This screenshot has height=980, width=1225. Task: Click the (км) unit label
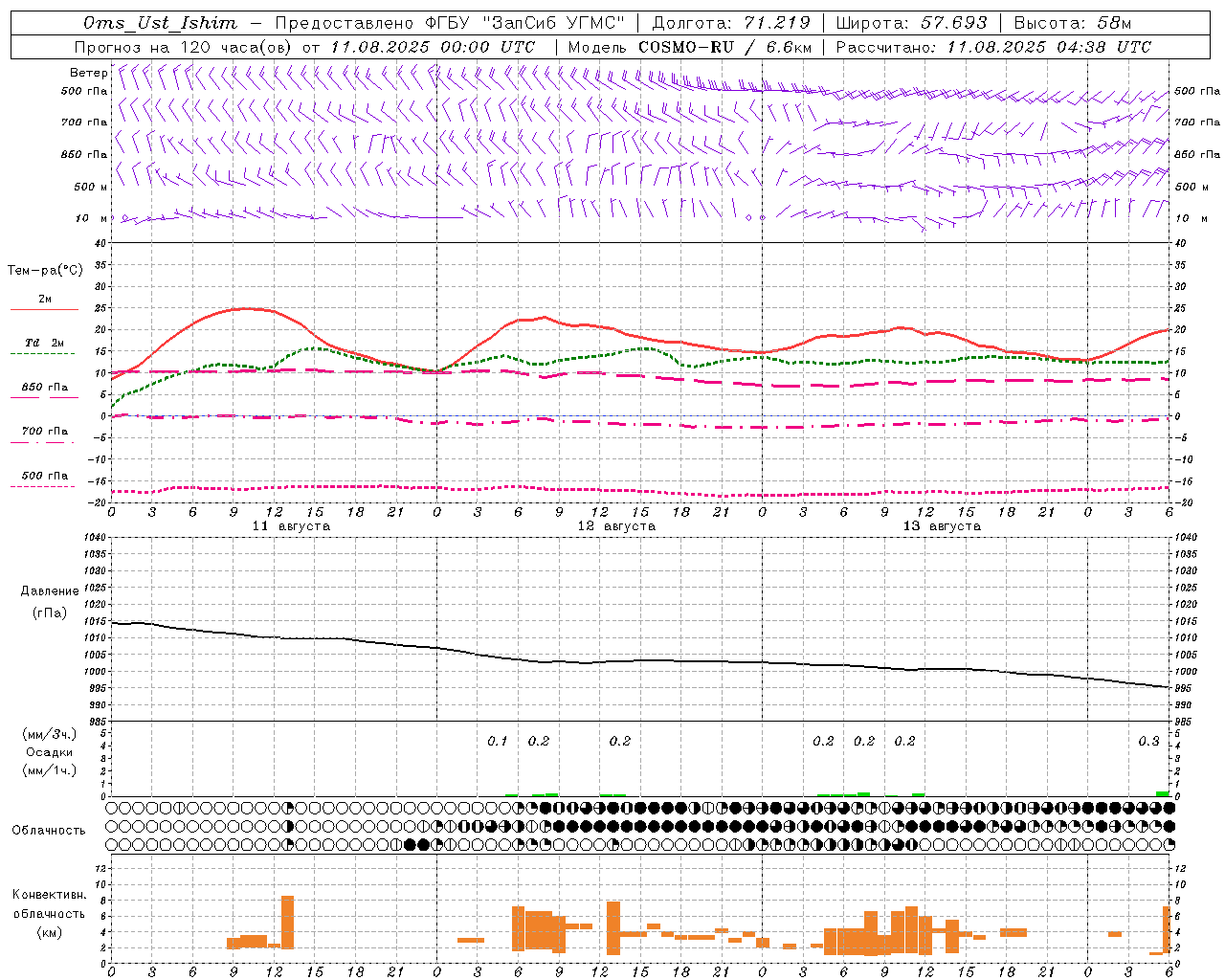pos(49,932)
